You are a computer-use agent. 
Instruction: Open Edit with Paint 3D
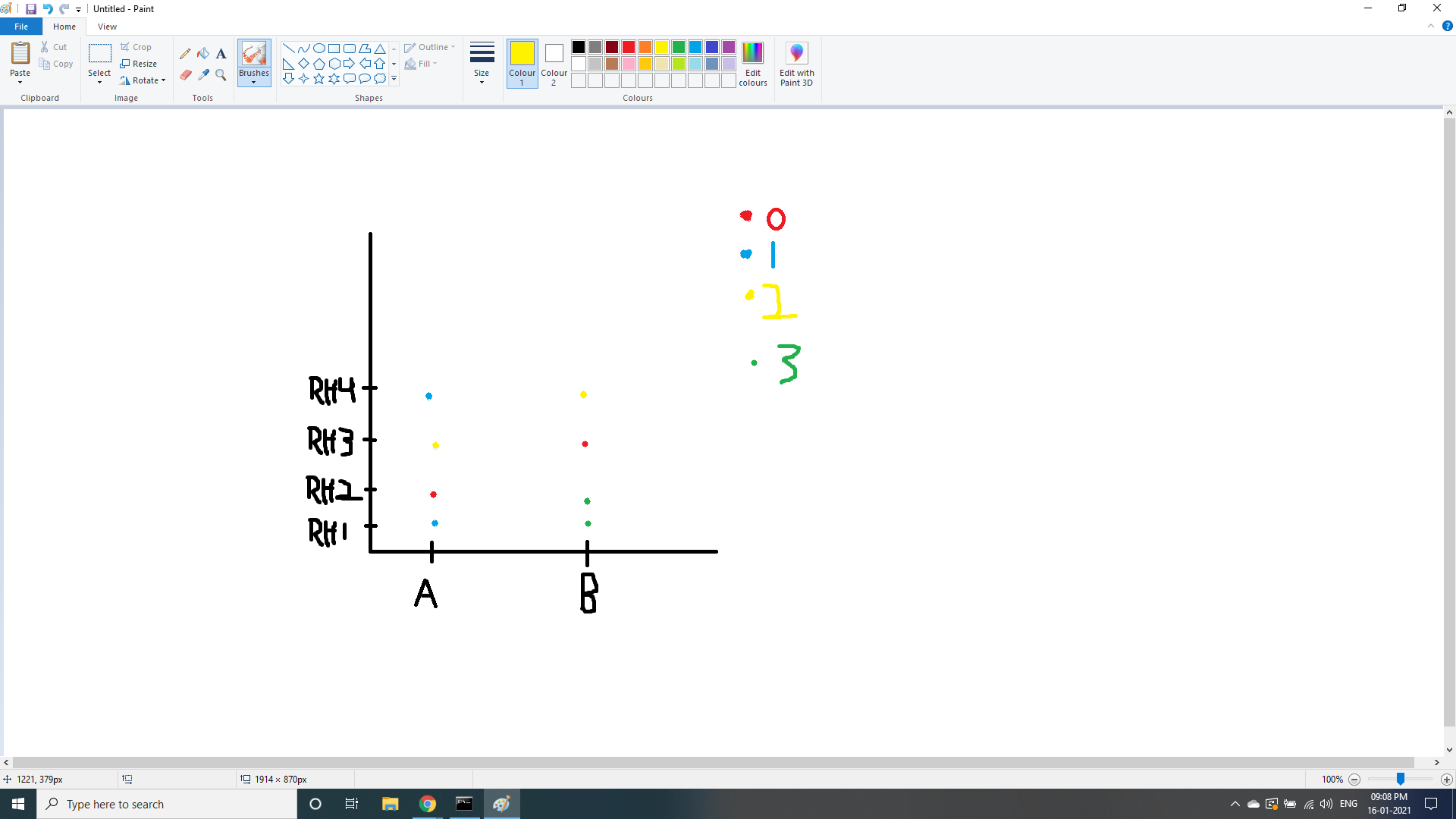(796, 64)
